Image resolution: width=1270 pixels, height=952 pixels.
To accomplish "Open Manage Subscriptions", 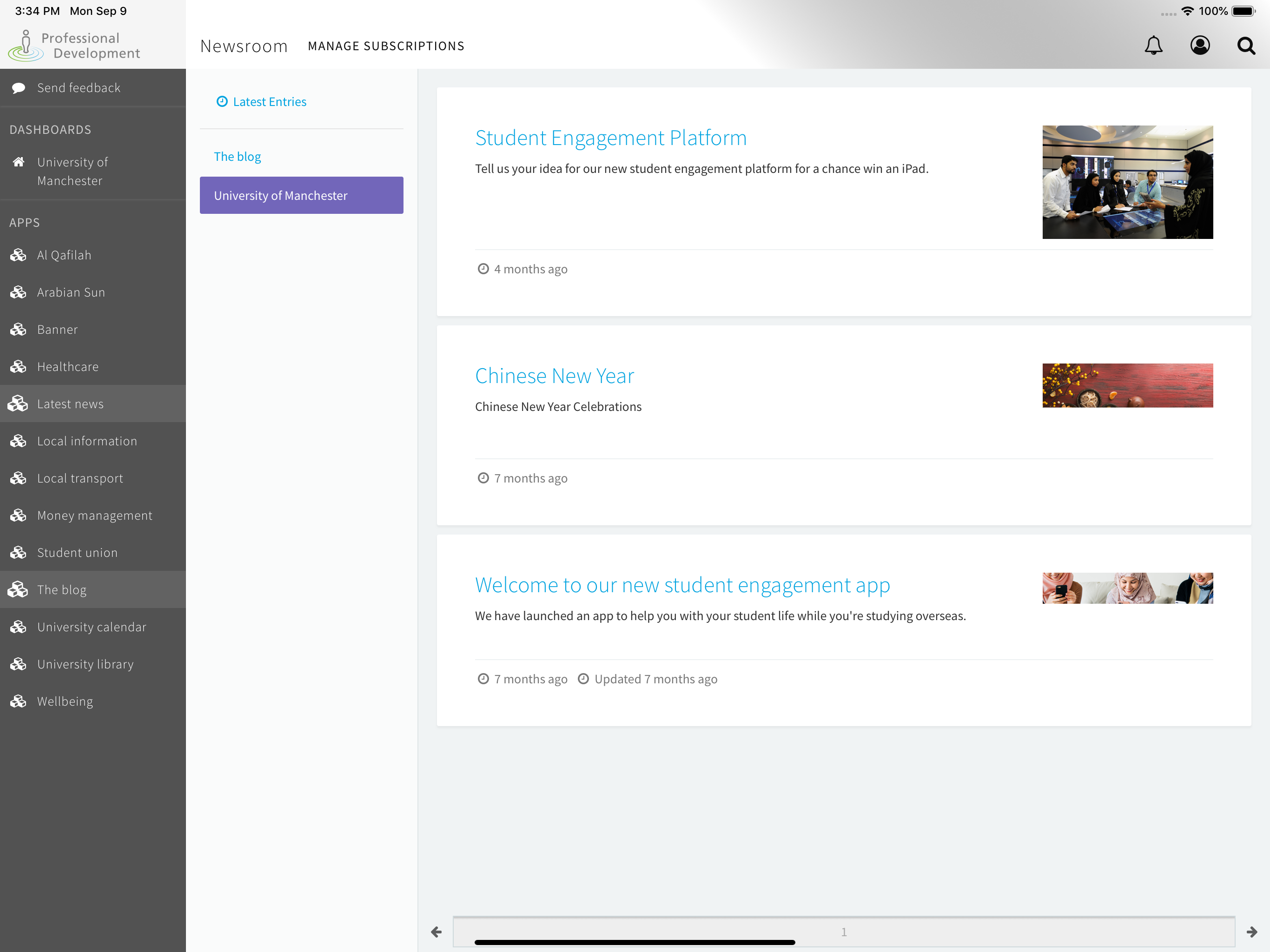I will (386, 46).
